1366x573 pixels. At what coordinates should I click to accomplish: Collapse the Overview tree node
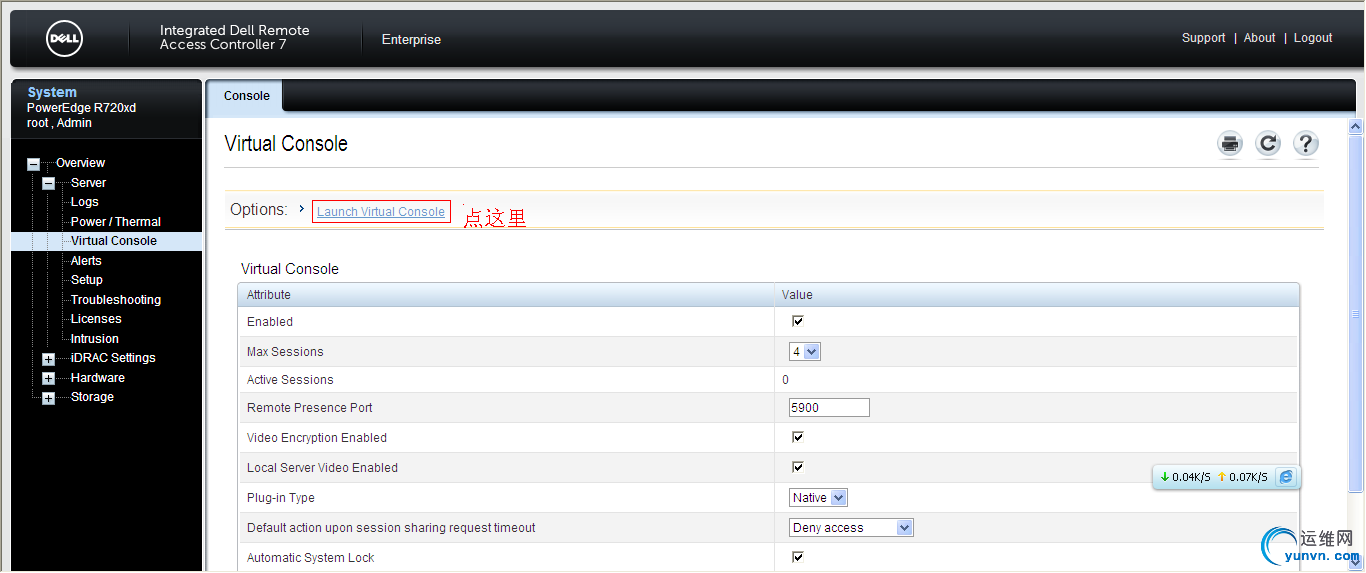(34, 164)
